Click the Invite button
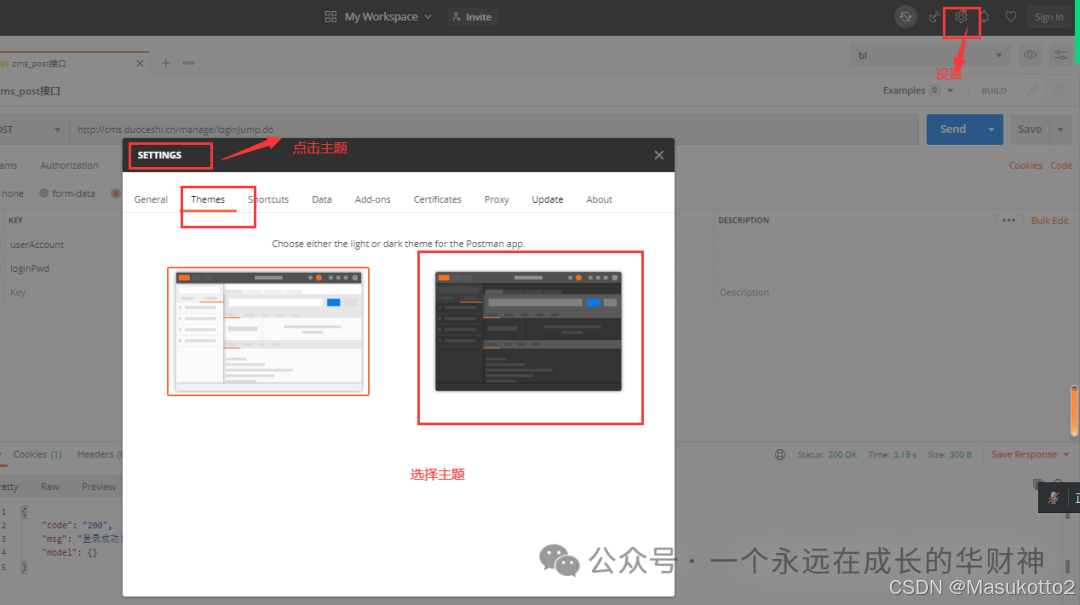The image size is (1080, 605). [472, 17]
